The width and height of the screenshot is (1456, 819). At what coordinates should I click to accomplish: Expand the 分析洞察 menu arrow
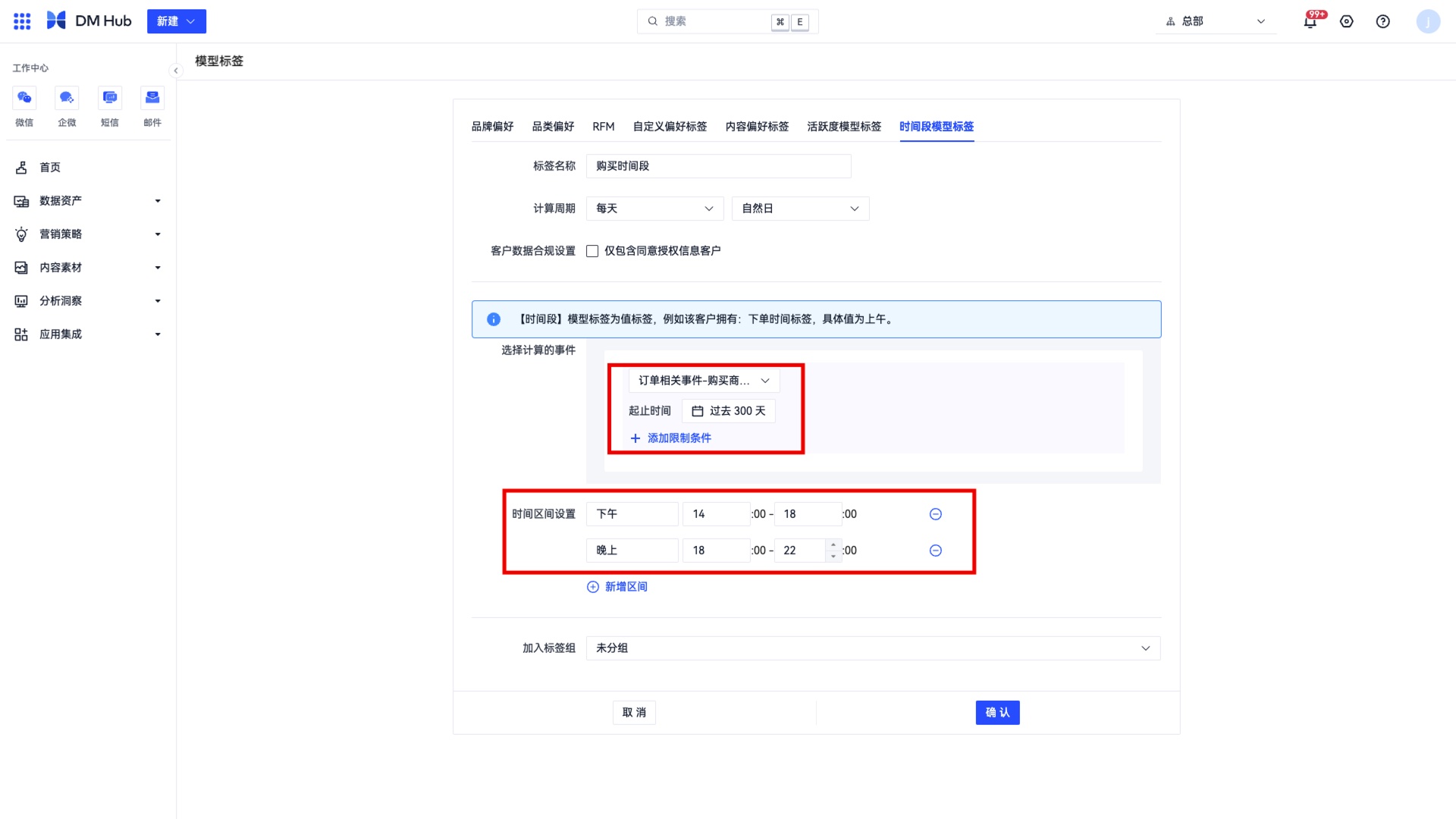tap(158, 301)
